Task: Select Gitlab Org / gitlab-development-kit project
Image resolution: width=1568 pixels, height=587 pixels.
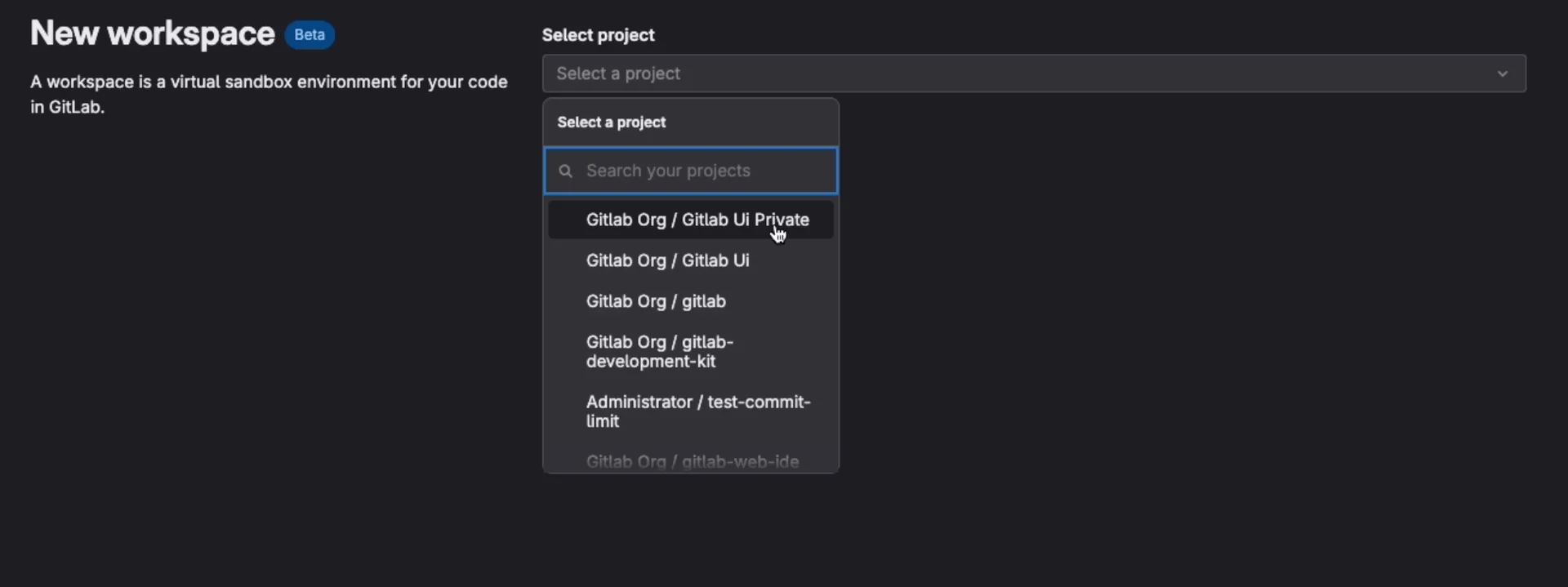Action: click(659, 352)
